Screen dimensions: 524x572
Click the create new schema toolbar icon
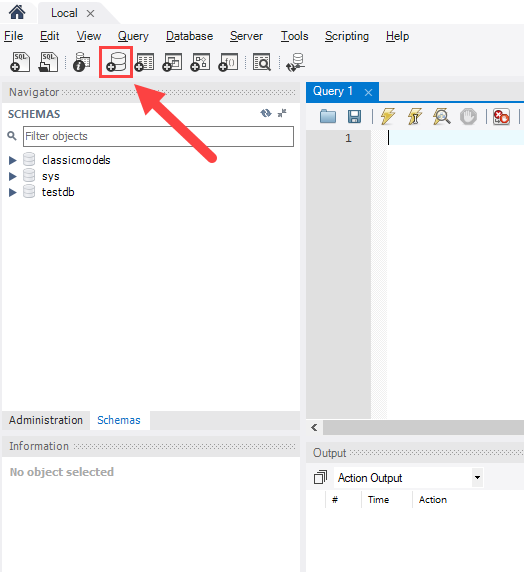116,62
